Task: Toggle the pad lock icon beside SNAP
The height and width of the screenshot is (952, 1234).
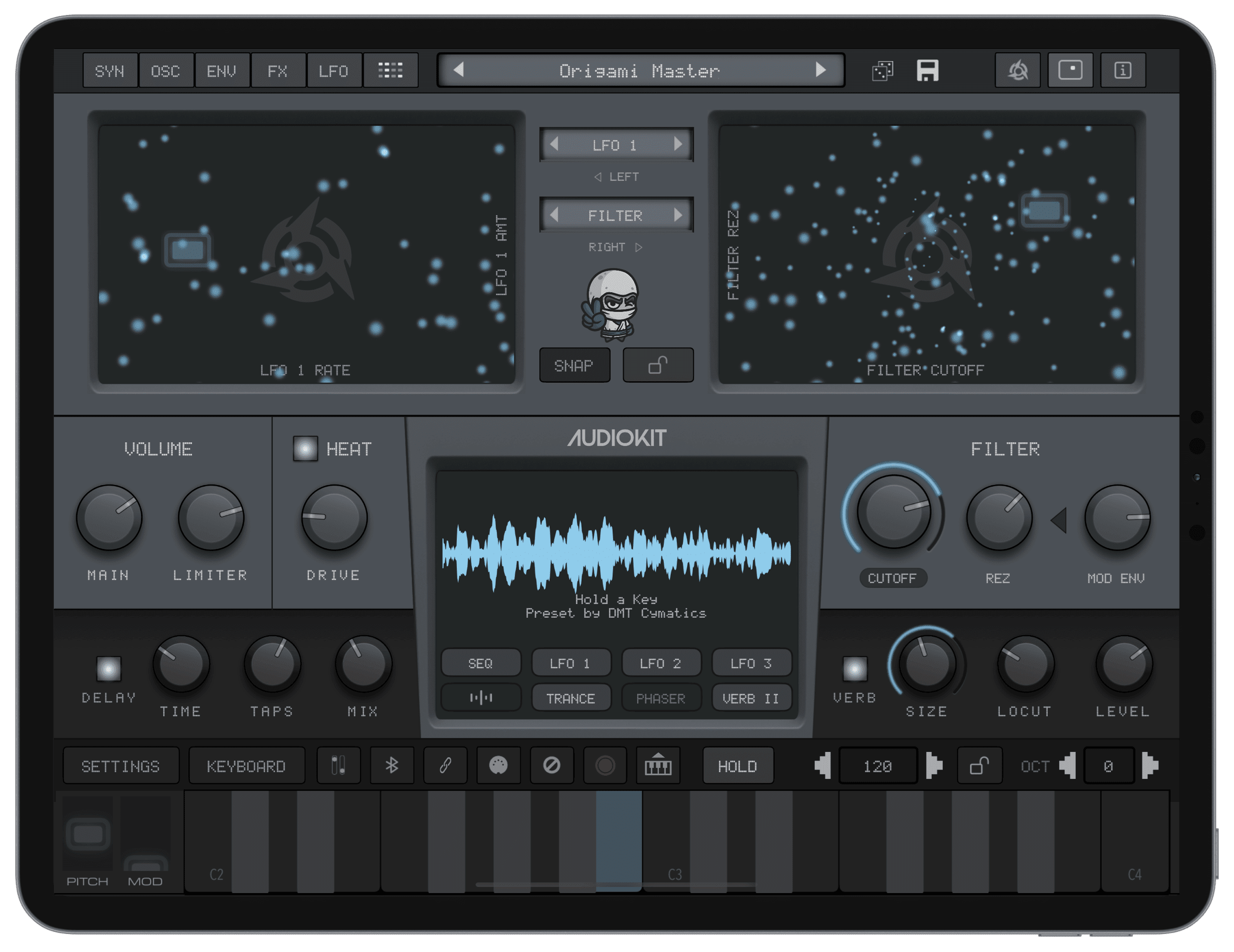Action: tap(658, 366)
